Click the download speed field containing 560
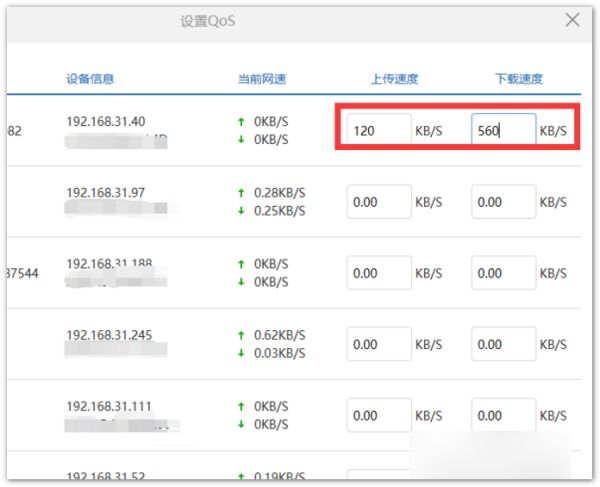The image size is (600, 487). [x=503, y=130]
